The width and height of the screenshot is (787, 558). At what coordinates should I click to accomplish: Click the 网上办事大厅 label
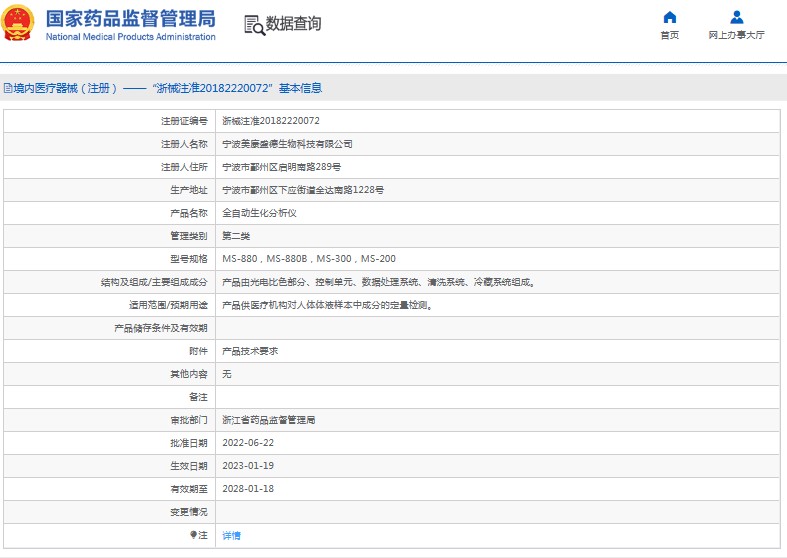click(x=736, y=35)
